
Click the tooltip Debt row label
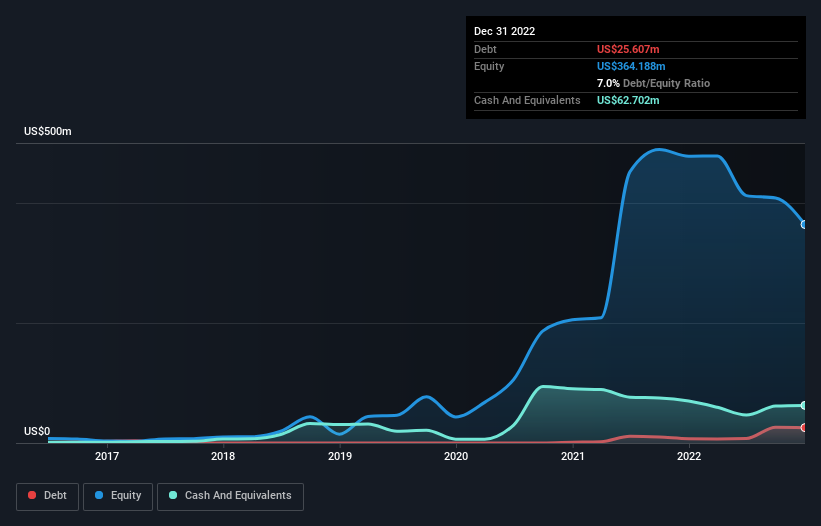pos(485,49)
